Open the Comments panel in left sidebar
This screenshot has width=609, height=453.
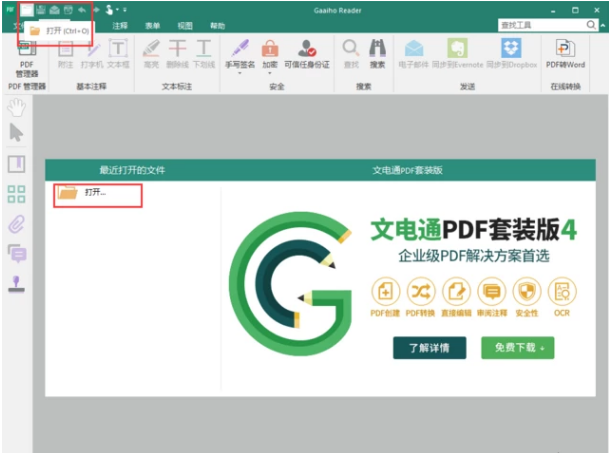point(17,253)
